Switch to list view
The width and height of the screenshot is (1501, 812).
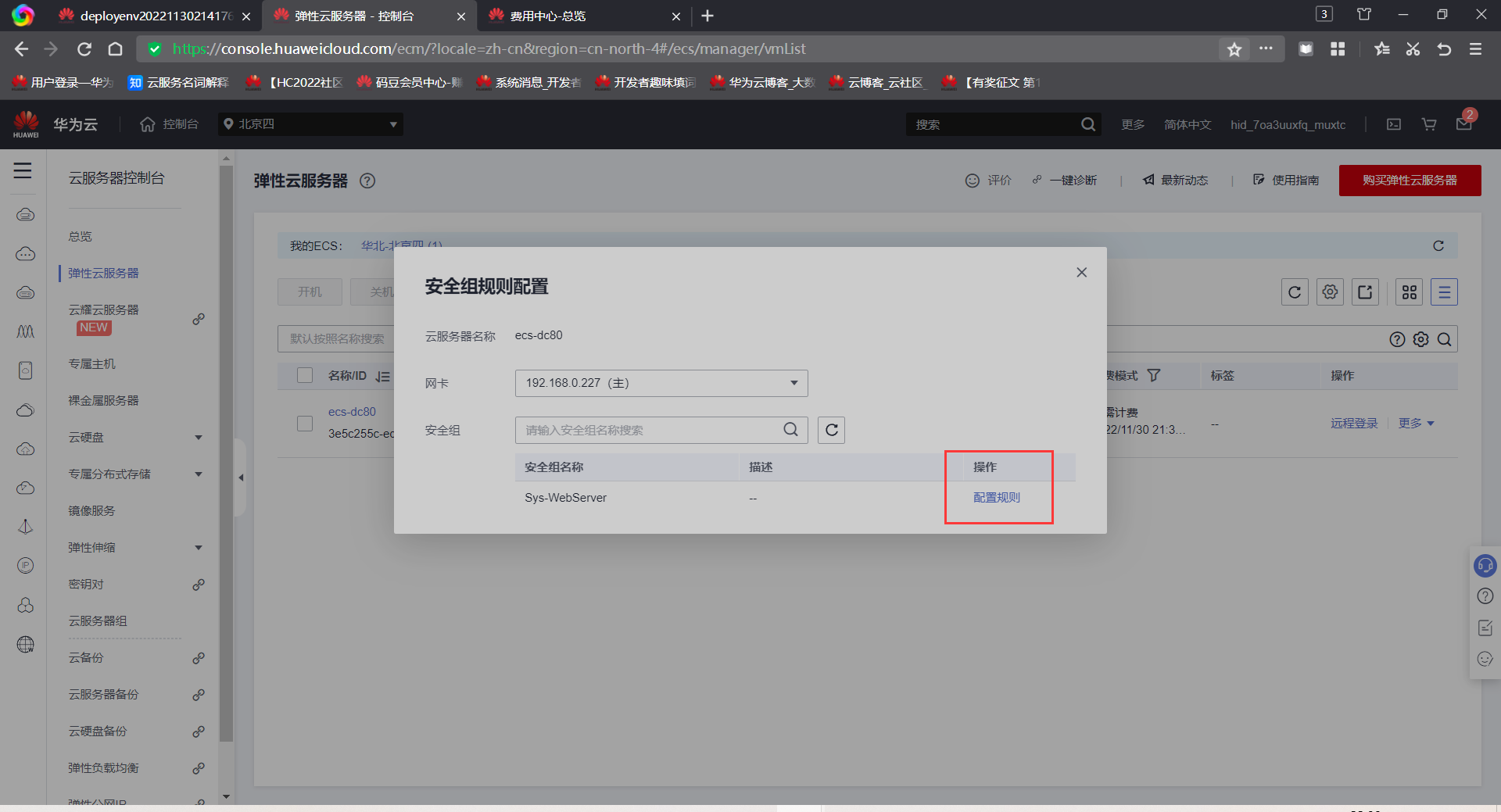pos(1444,292)
